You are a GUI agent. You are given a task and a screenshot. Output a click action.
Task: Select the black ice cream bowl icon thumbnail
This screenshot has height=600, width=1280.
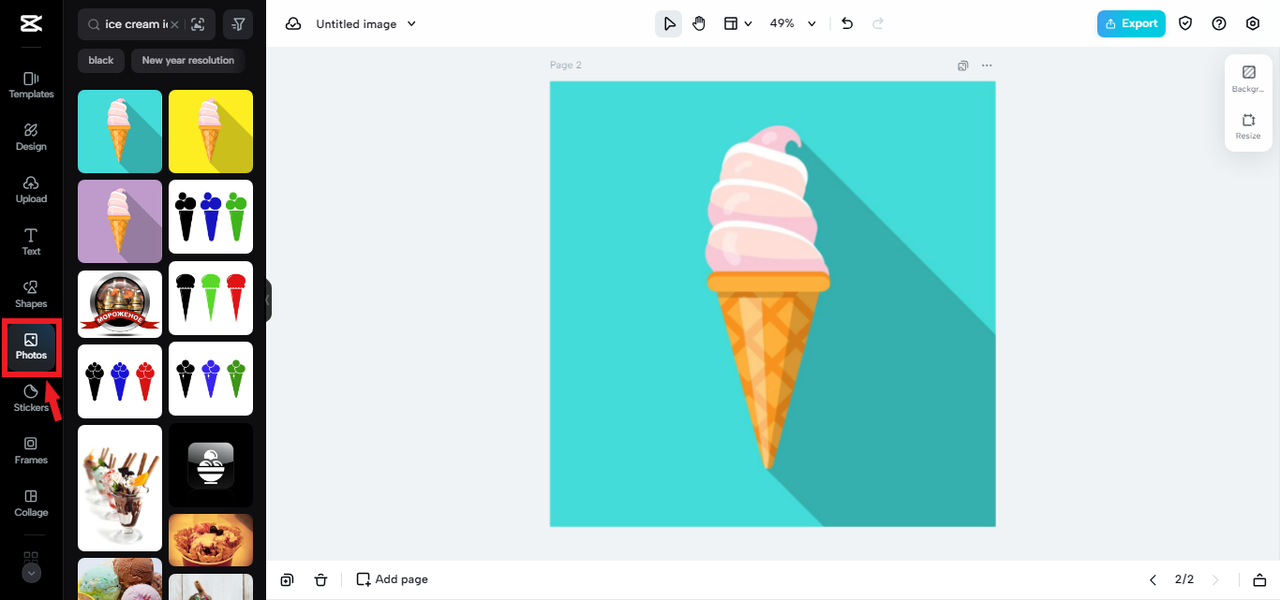click(x=211, y=465)
